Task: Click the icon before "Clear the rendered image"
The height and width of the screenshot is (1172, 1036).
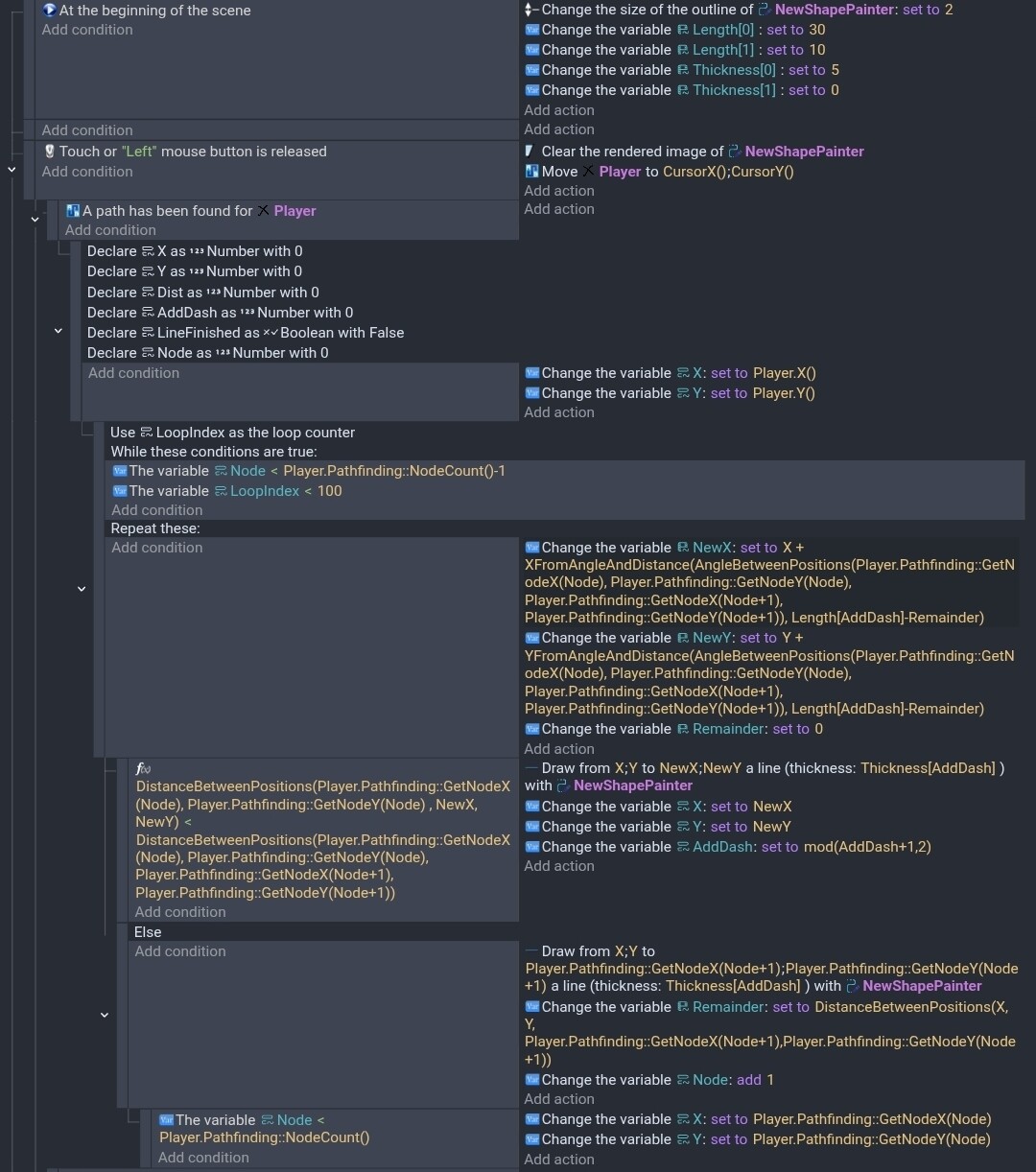Action: [x=530, y=152]
